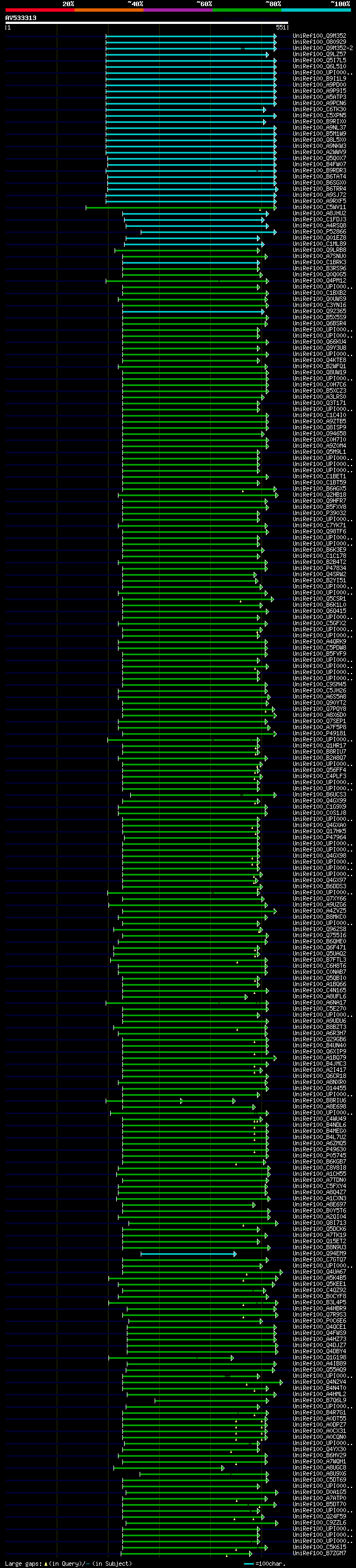This screenshot has width=356, height=1568.
Task: Click the 'Large gaps' legend text
Action: (x=23, y=1564)
